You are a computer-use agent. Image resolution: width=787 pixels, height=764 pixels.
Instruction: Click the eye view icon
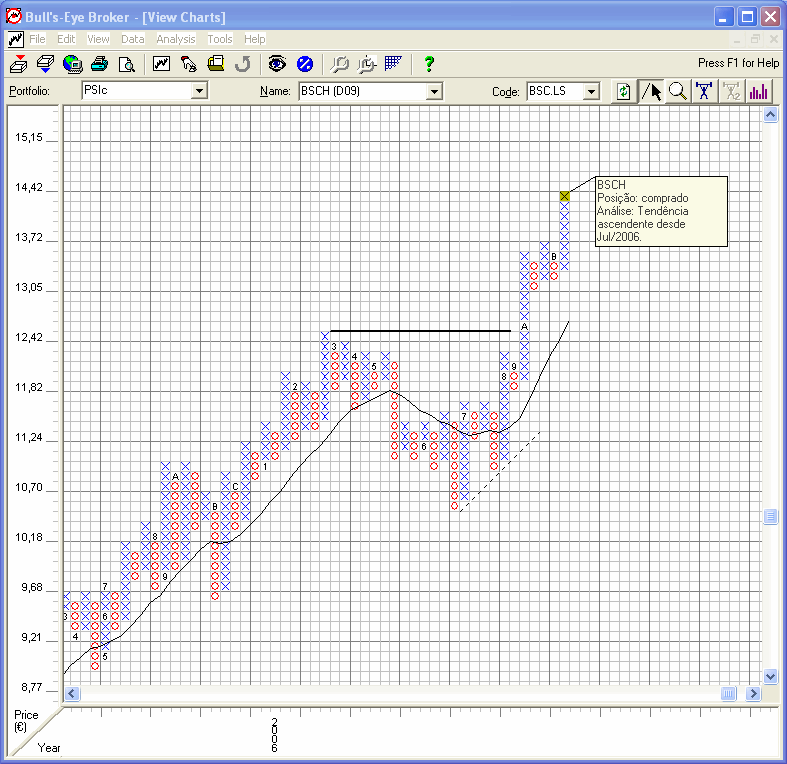pyautogui.click(x=277, y=64)
